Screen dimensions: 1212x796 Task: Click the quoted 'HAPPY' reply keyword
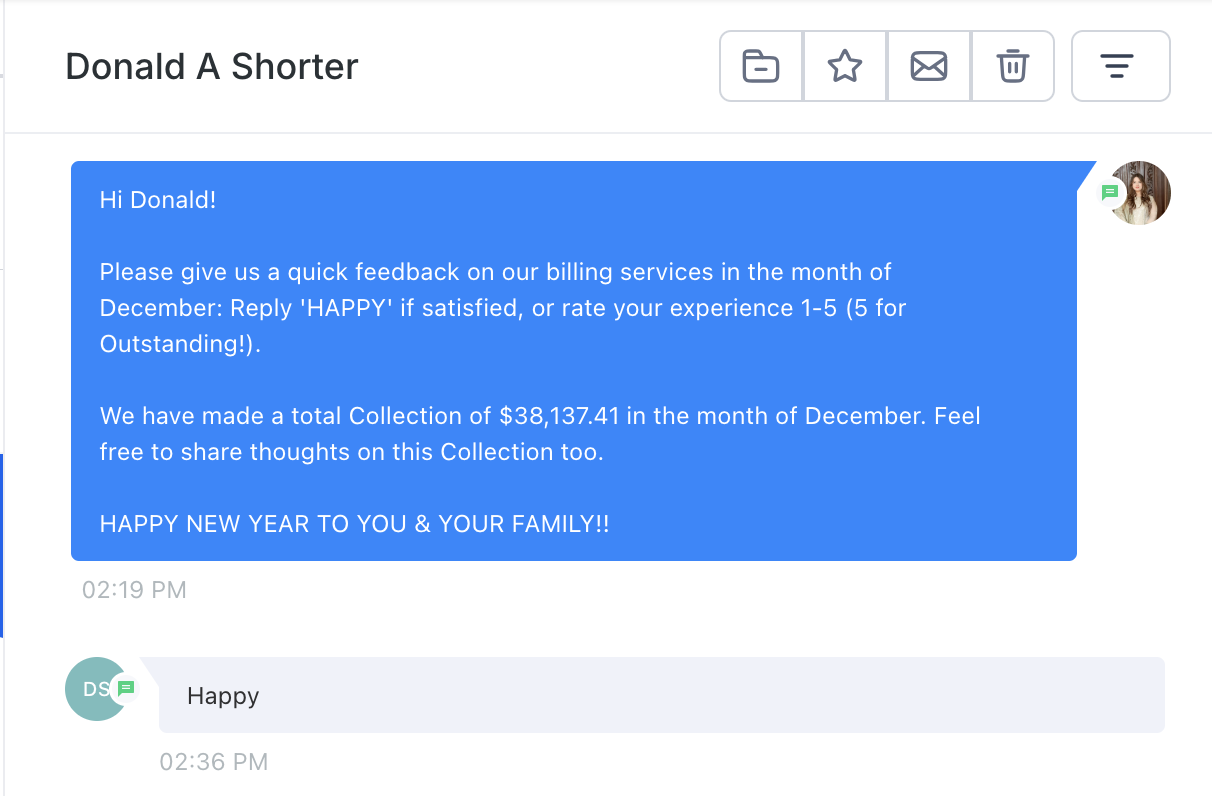click(x=345, y=308)
